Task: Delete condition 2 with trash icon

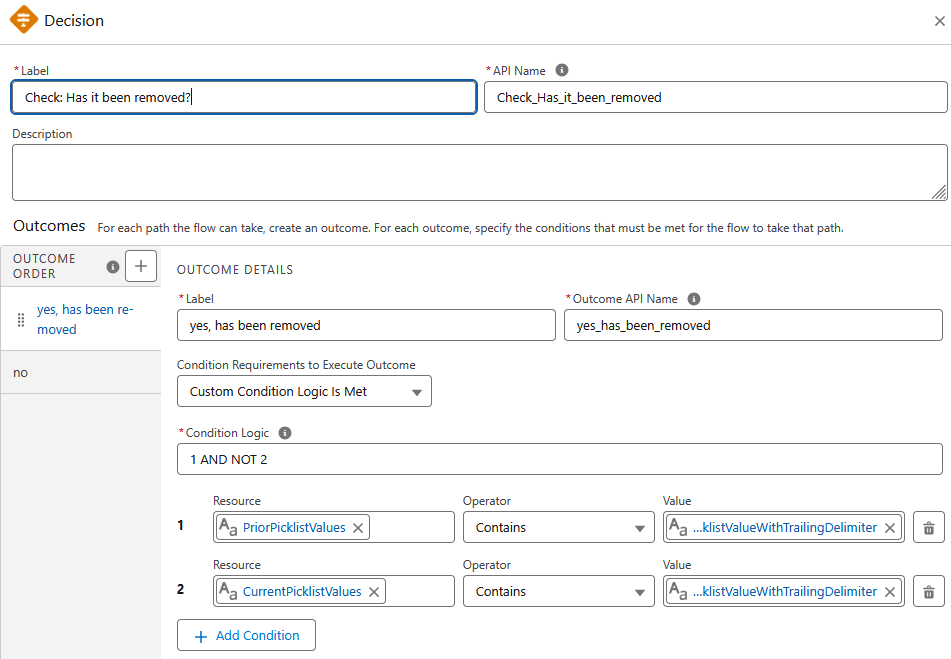Action: click(x=929, y=592)
